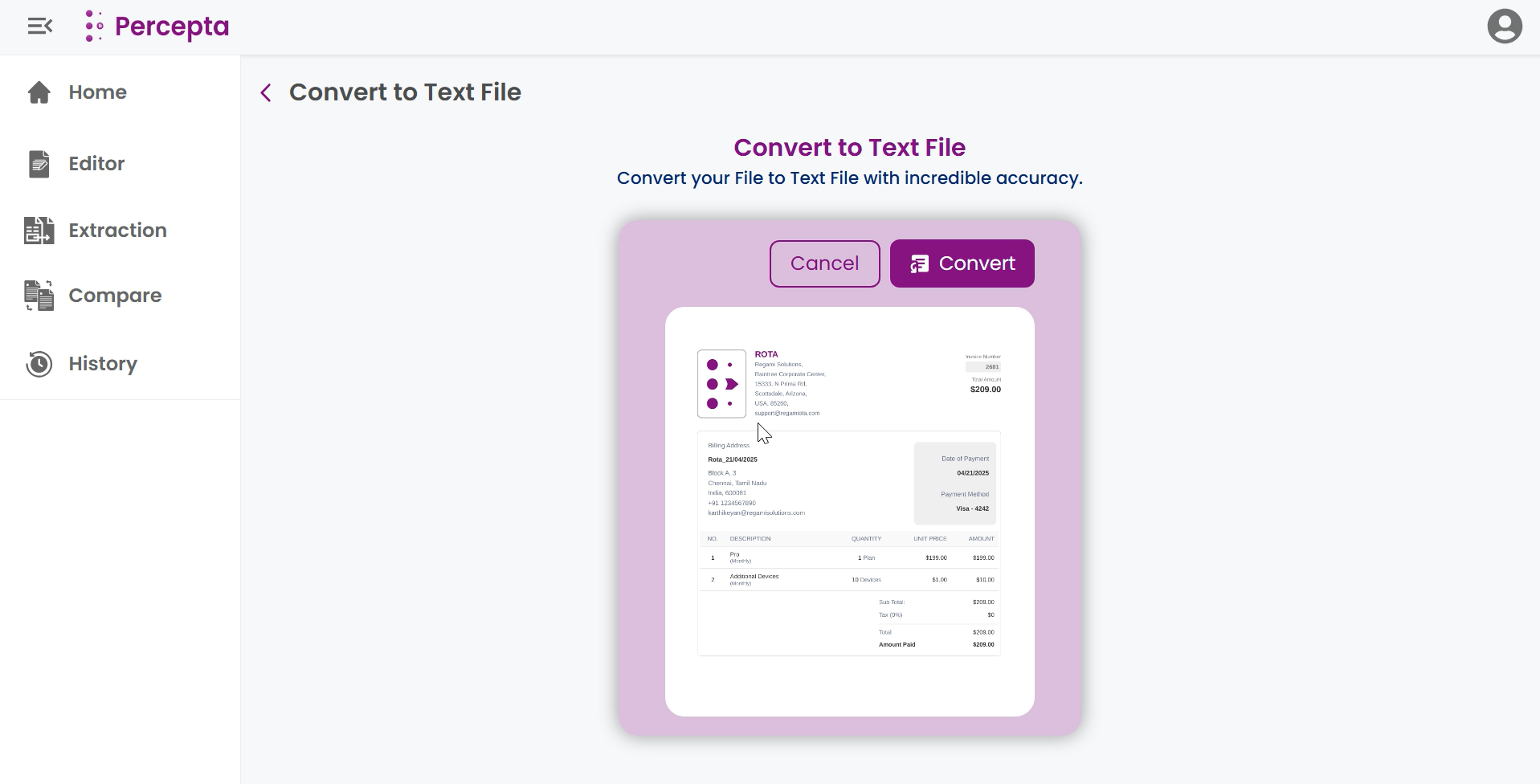Open the Compare tool icon
Screen dimensions: 1540x784
(x=37, y=295)
